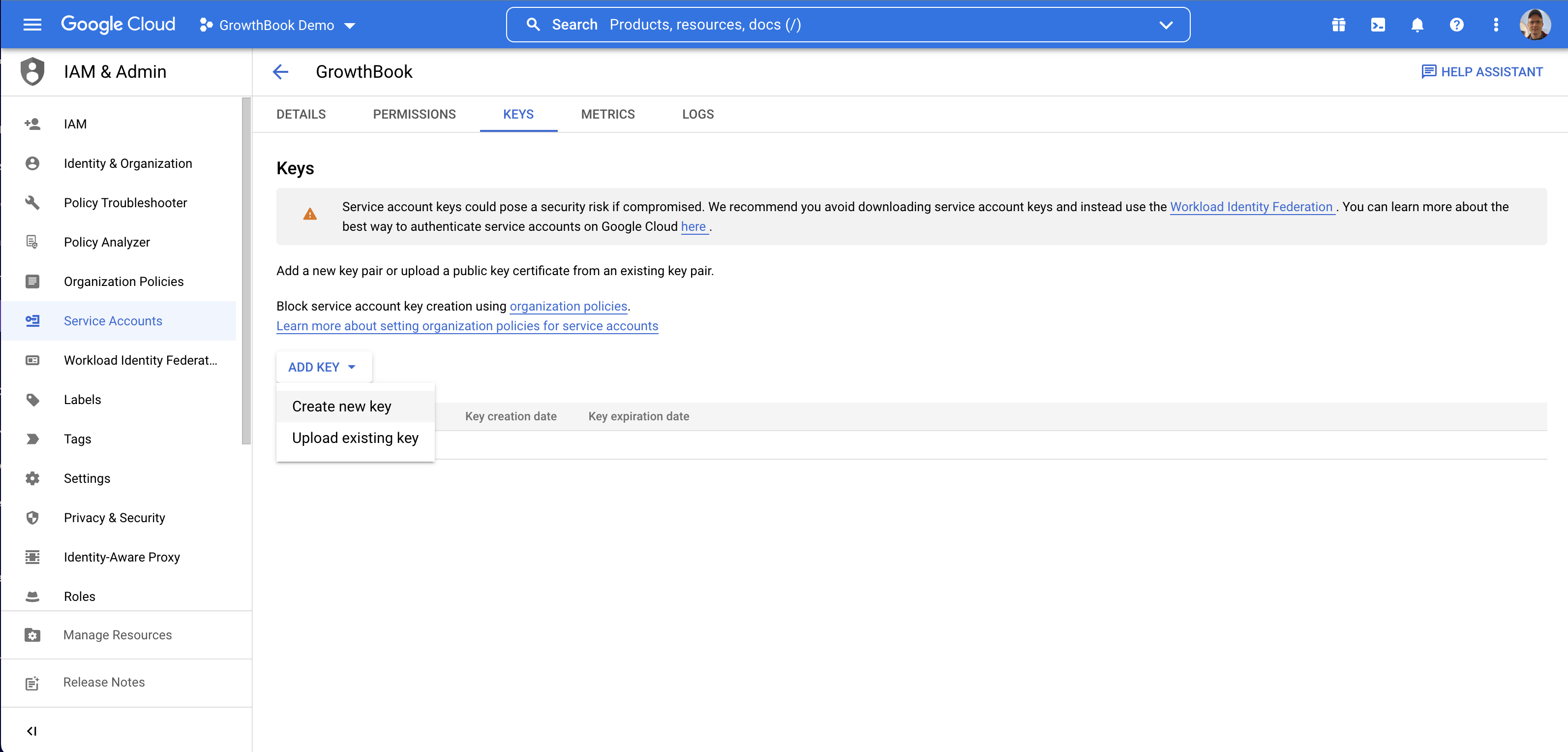The height and width of the screenshot is (752, 1568).
Task: Click the Service Accounts sidebar icon
Action: coord(33,321)
